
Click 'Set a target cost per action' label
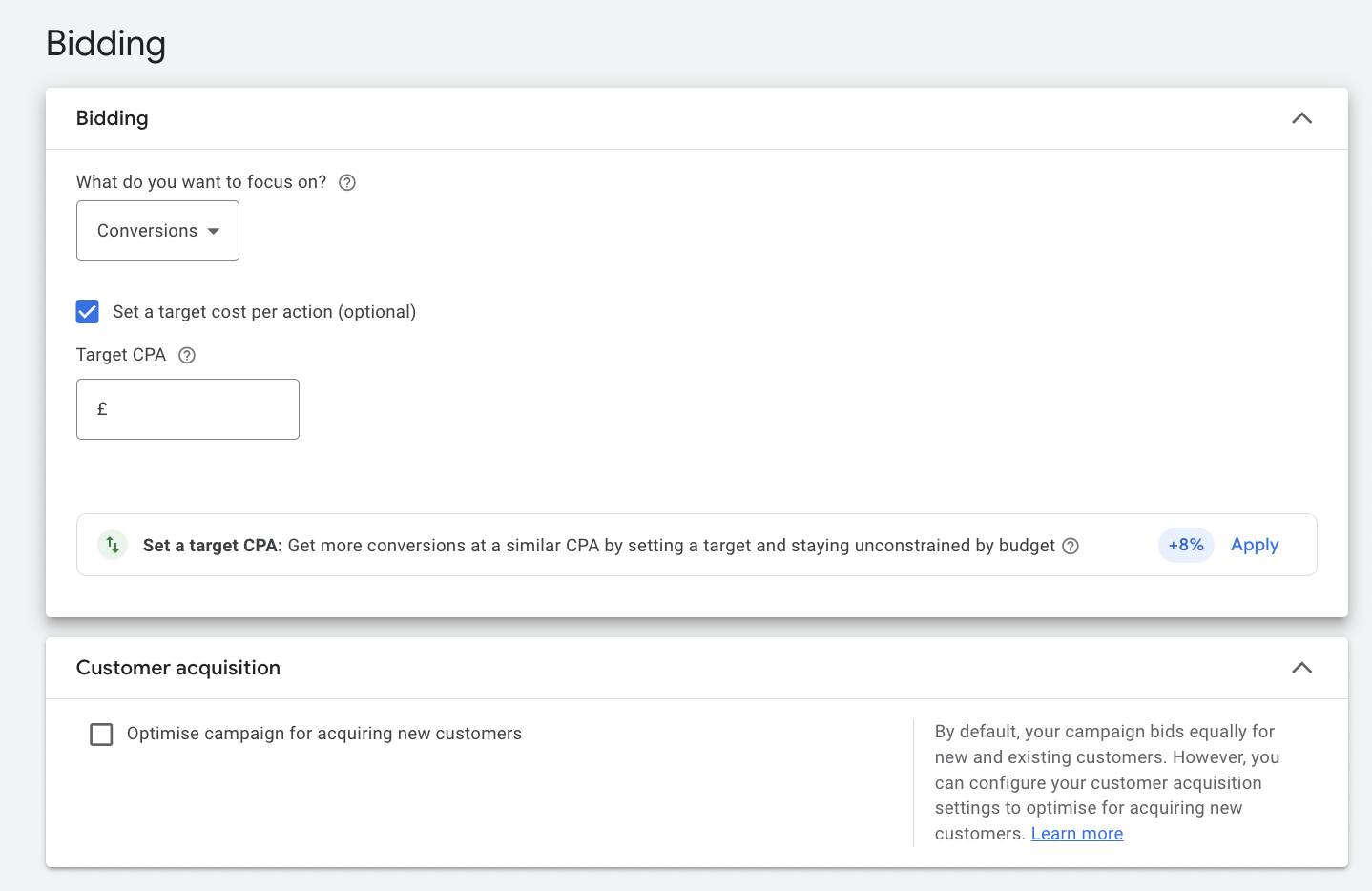(264, 312)
